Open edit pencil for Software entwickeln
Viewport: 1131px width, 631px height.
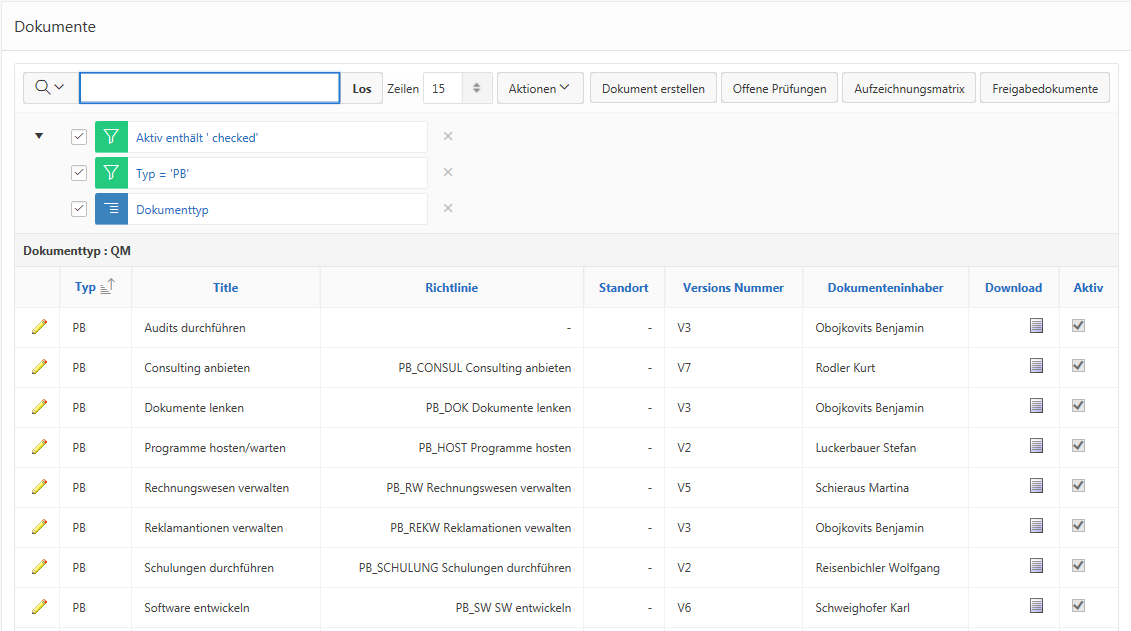click(x=39, y=606)
